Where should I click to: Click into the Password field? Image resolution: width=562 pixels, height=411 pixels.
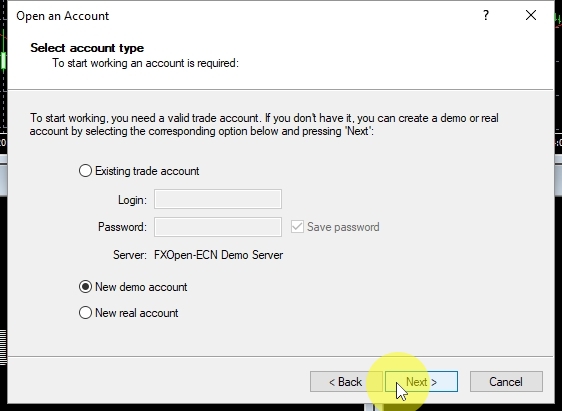(218, 227)
